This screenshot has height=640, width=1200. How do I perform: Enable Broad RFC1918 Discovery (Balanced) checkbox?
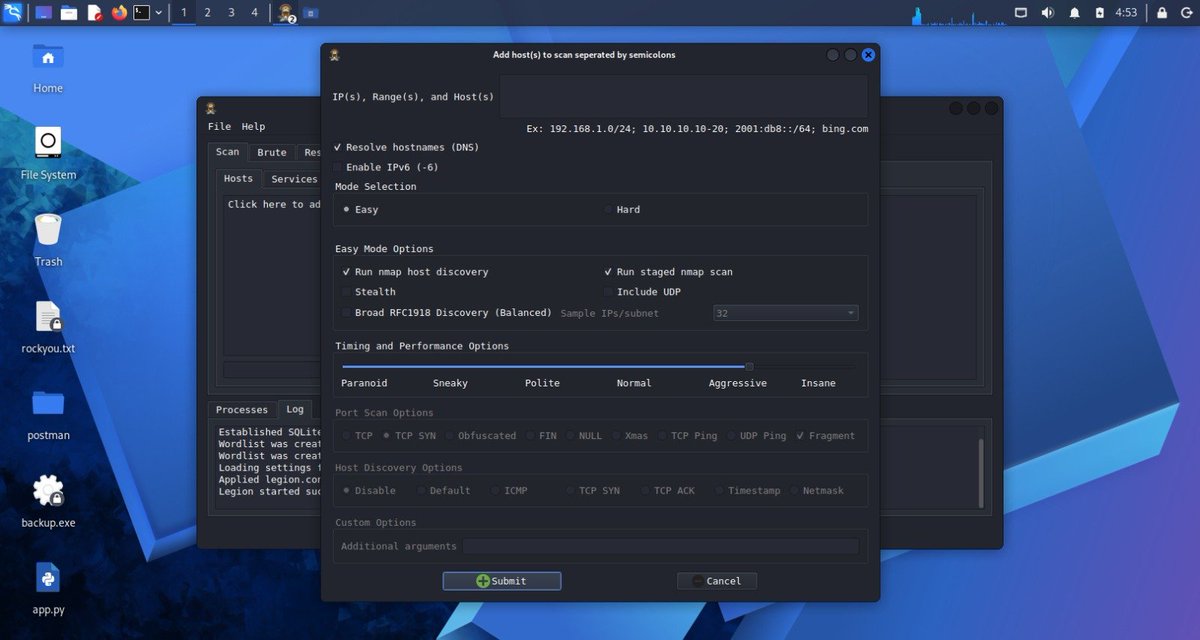click(x=446, y=313)
